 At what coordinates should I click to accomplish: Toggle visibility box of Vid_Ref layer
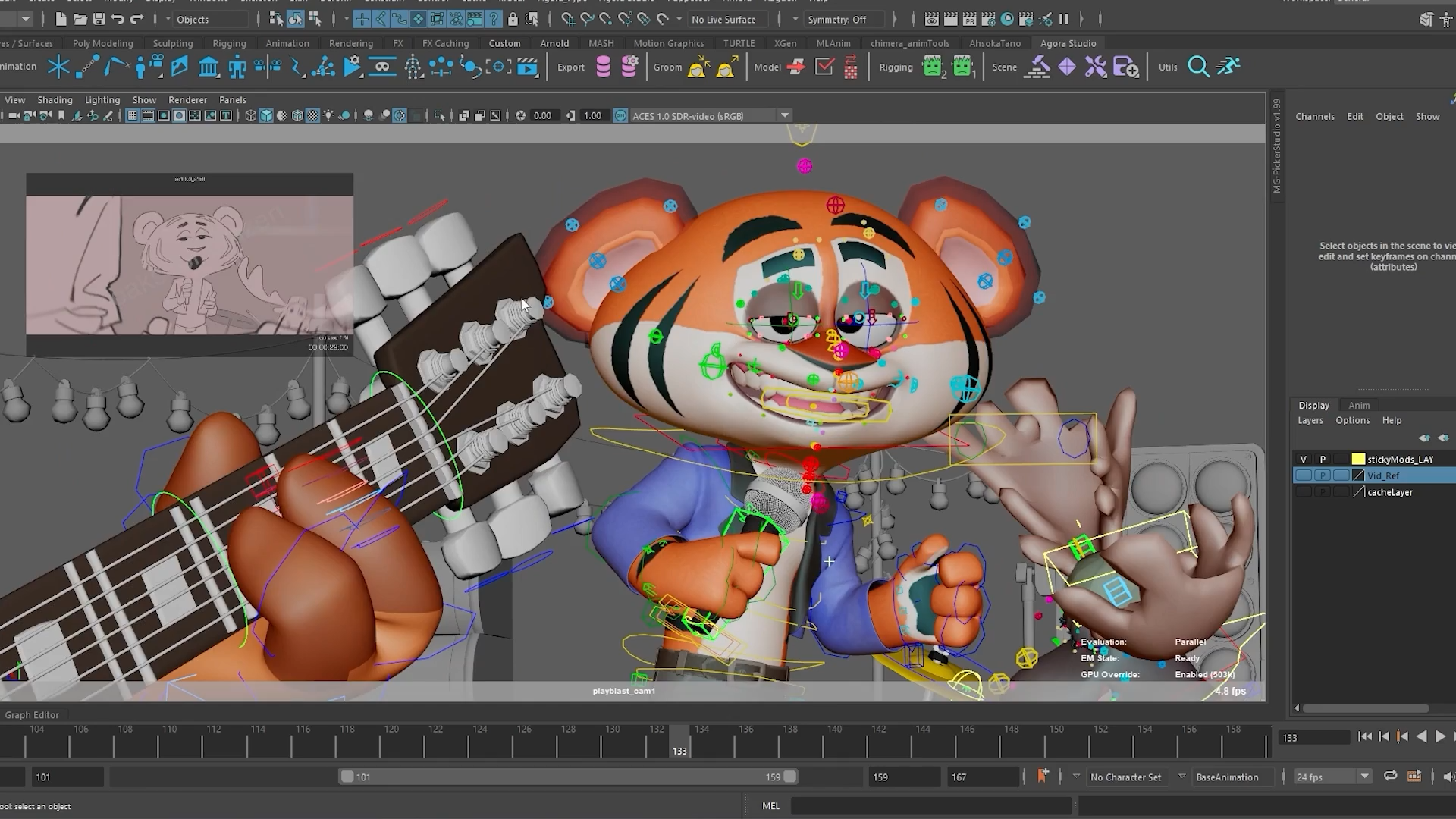pos(1303,475)
